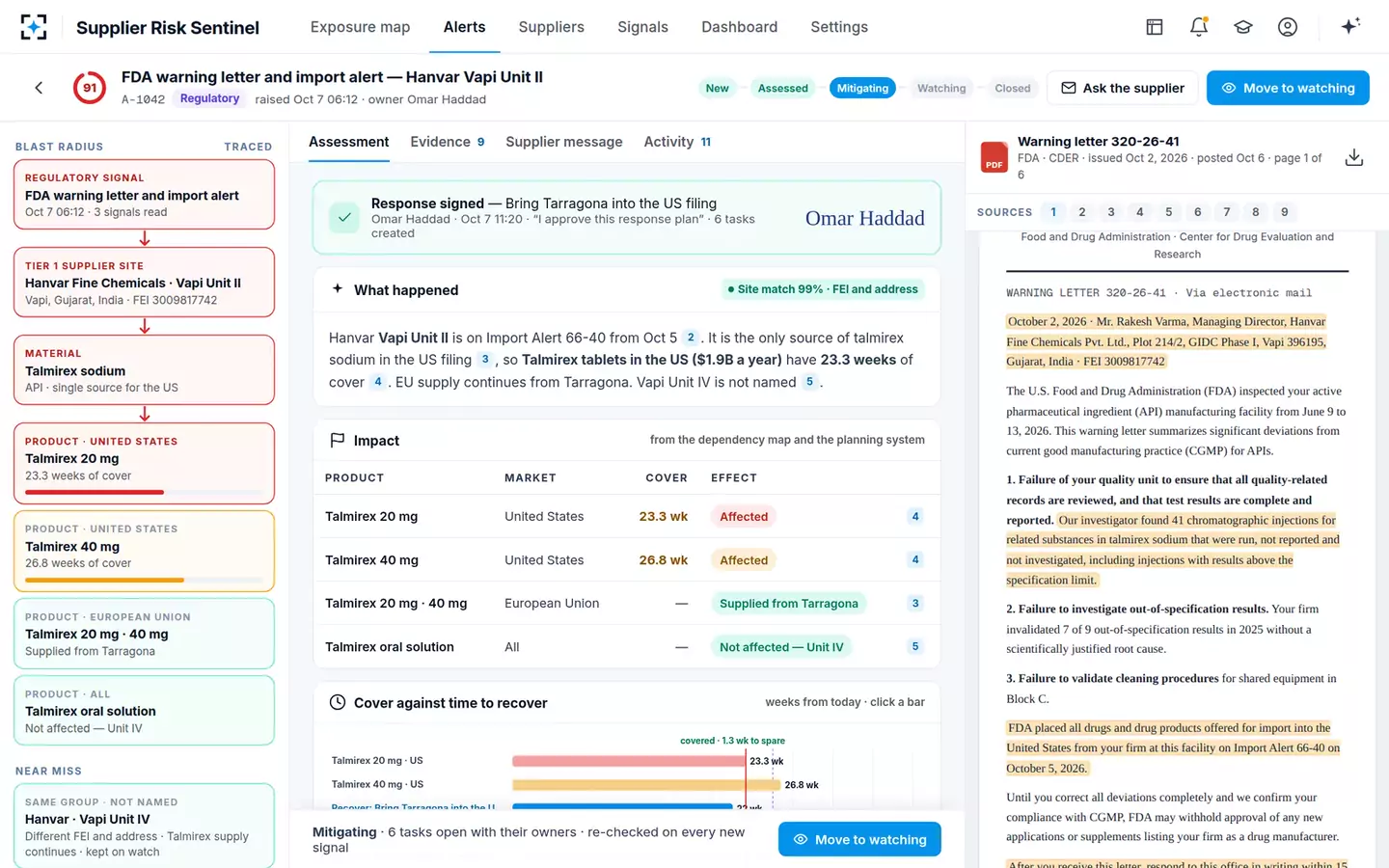Go back with the left chevron
1389x868 pixels.
(39, 88)
